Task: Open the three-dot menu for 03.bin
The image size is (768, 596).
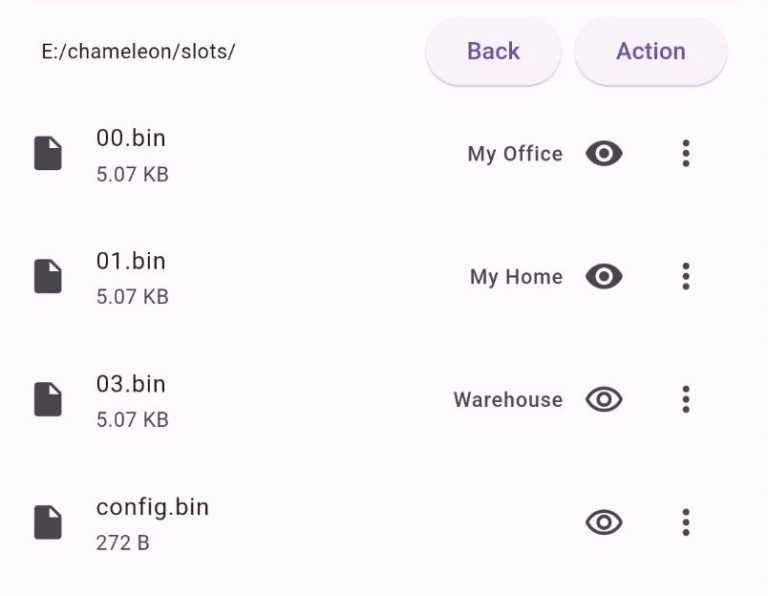Action: coord(686,399)
